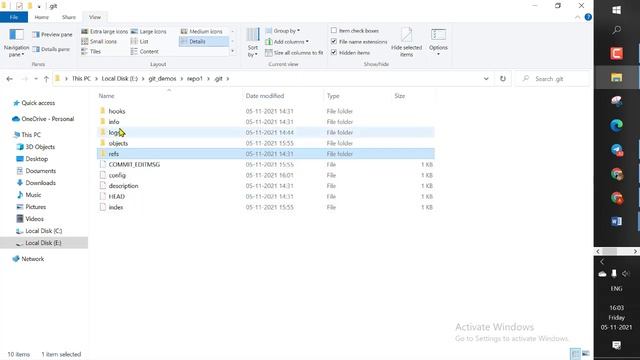
Task: Select the View tab
Action: [95, 17]
